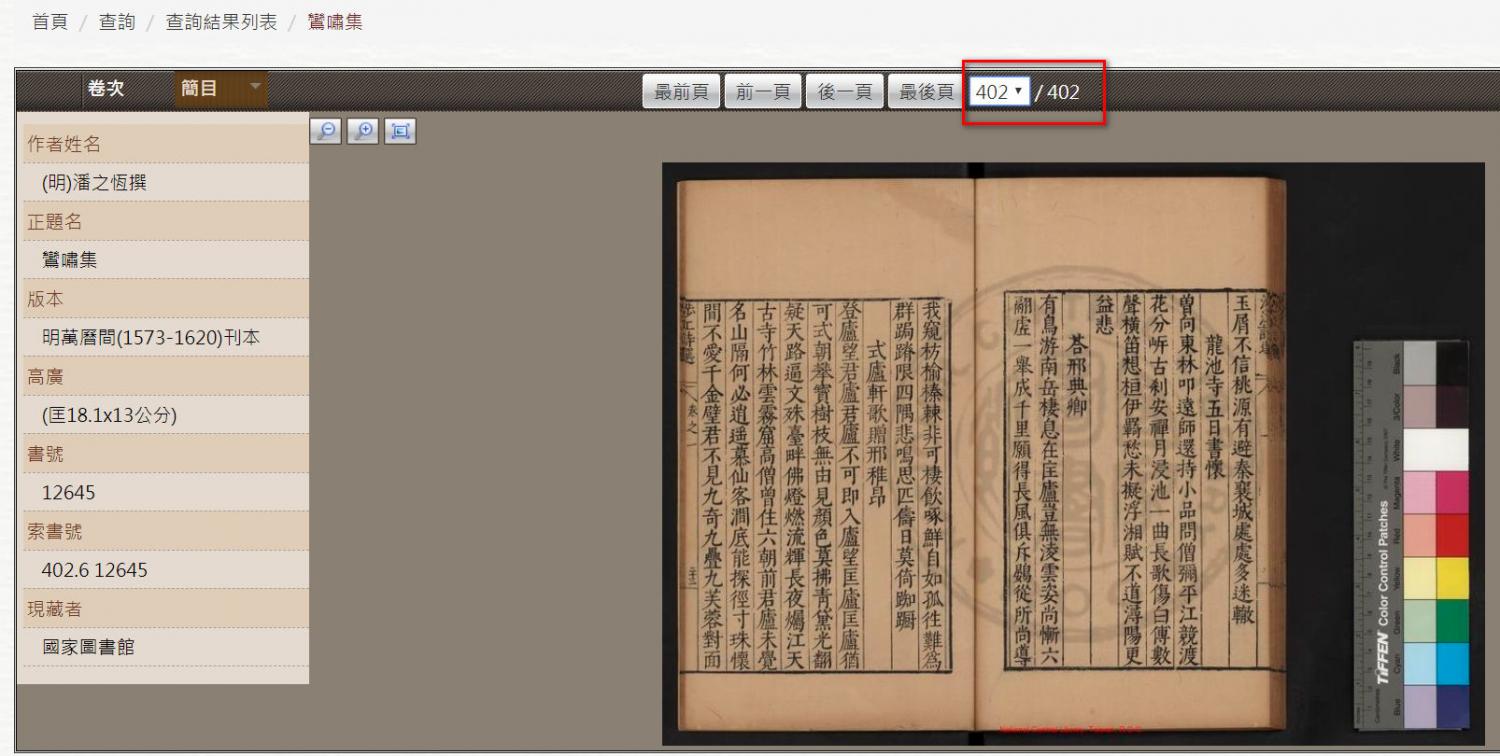This screenshot has height=756, width=1500.
Task: Click the bright red patch on color chart
Action: (1452, 535)
